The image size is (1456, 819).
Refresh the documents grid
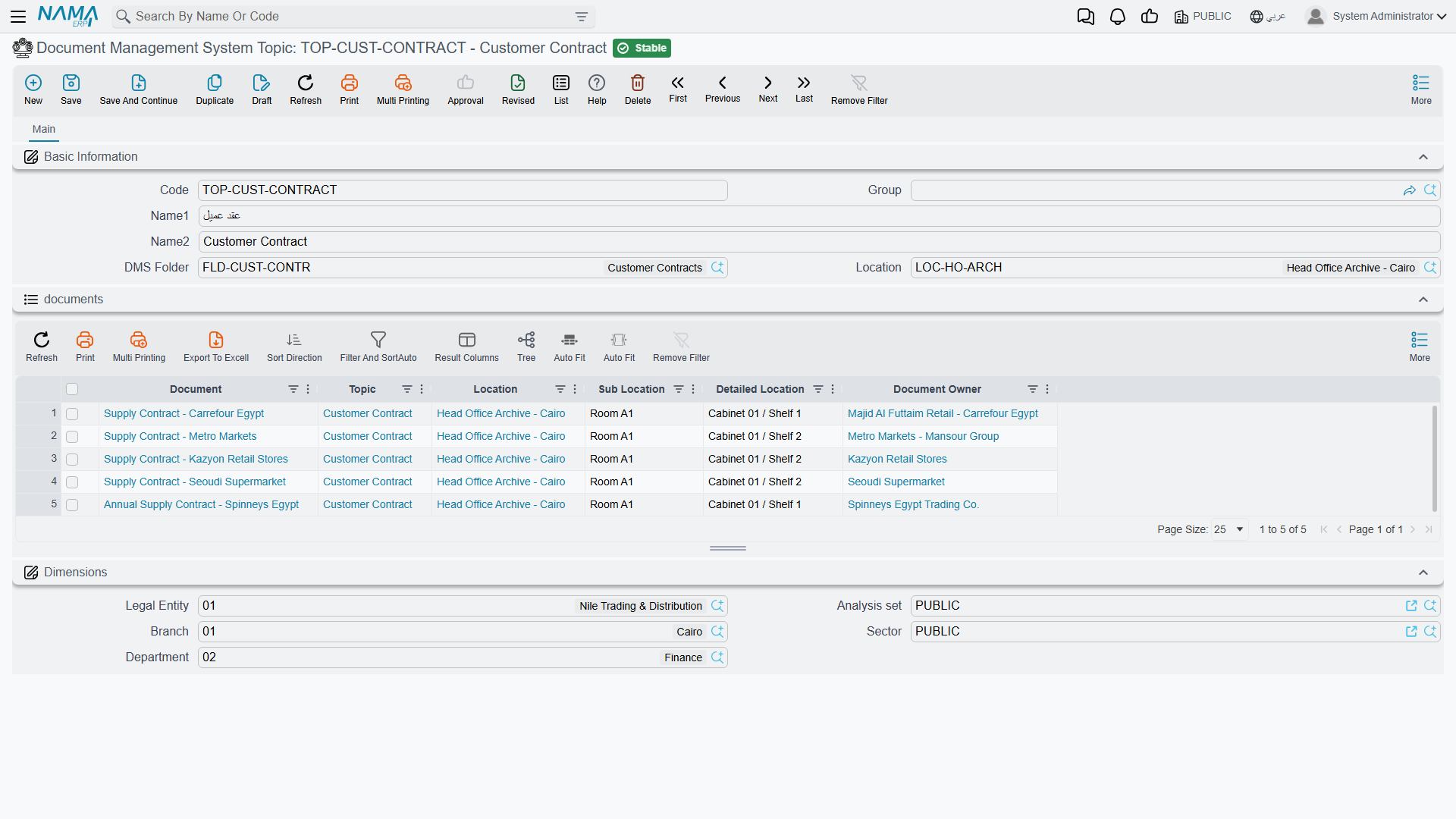click(42, 347)
